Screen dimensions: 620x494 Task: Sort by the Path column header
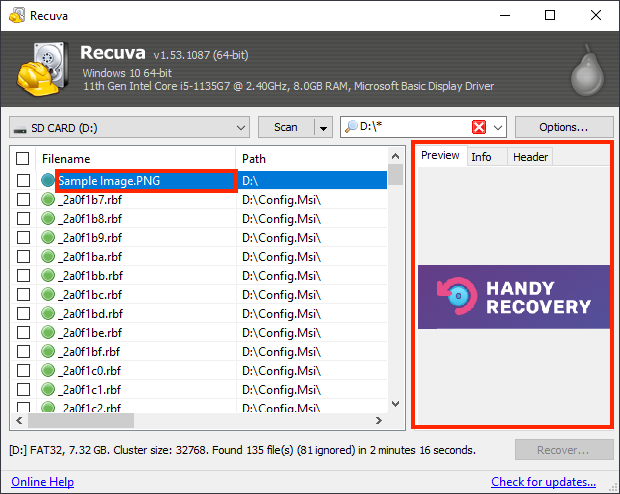312,159
